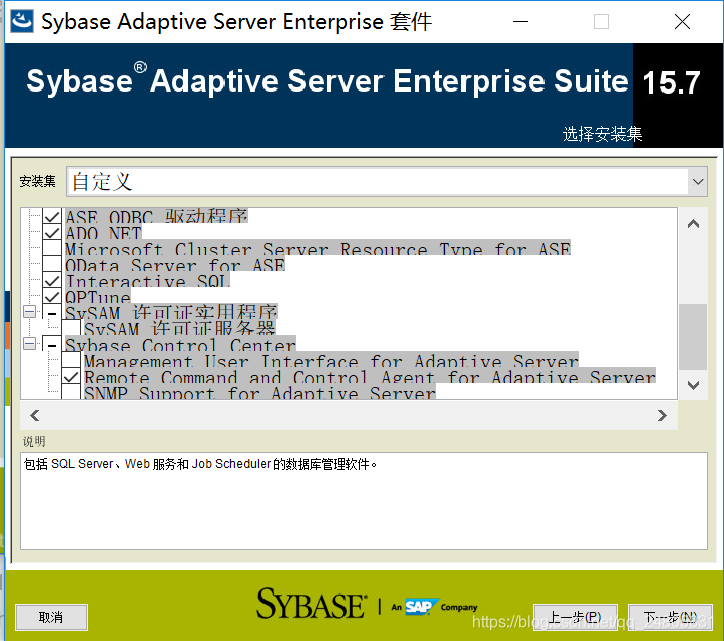
Task: Open the 安装集 dropdown arrow
Action: point(698,181)
